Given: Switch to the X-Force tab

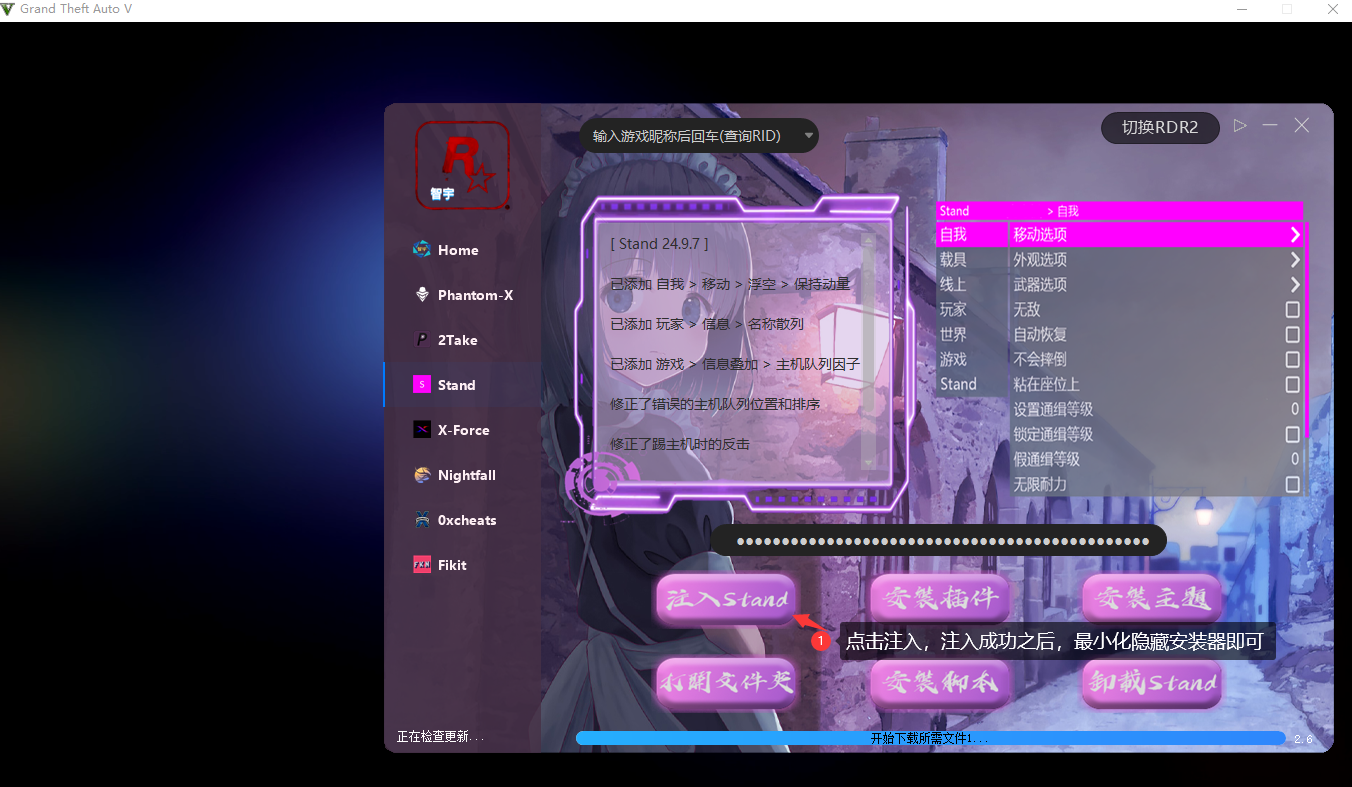Looking at the screenshot, I should point(464,430).
